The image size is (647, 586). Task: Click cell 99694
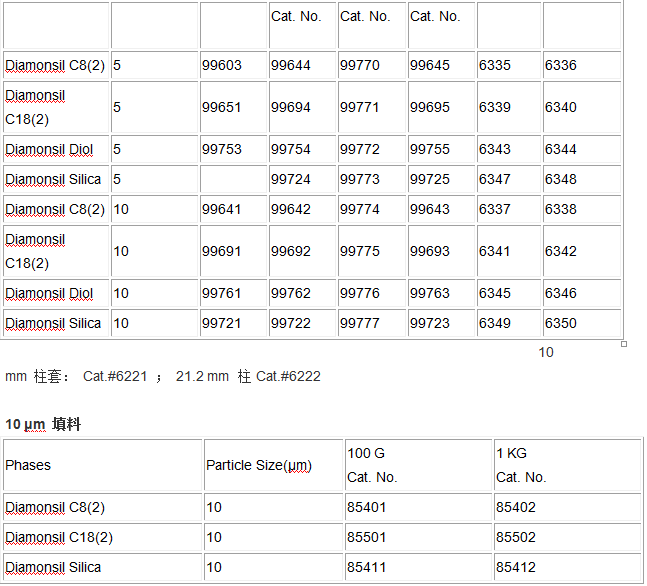tap(302, 107)
